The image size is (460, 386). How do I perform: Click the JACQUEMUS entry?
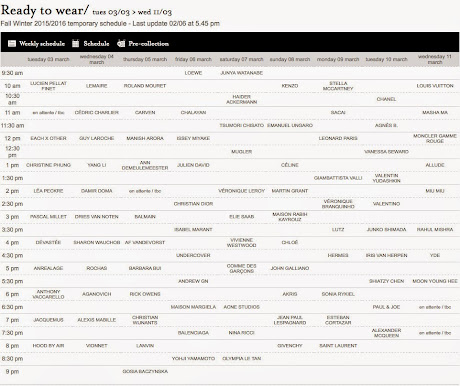point(48,320)
